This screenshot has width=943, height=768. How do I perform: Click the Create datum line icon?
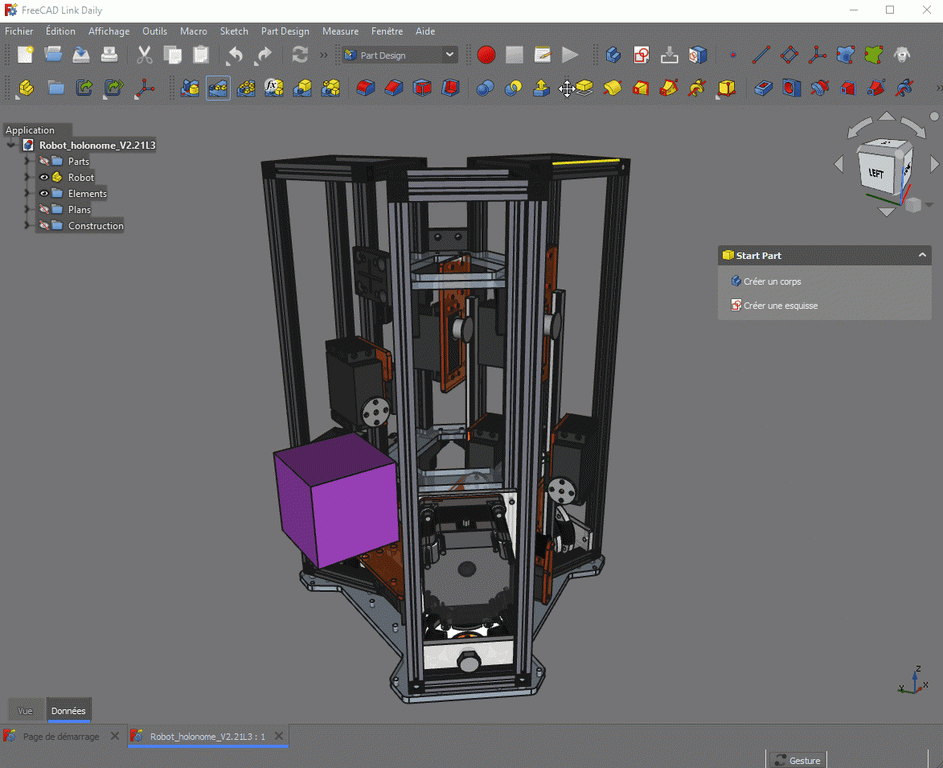point(761,55)
